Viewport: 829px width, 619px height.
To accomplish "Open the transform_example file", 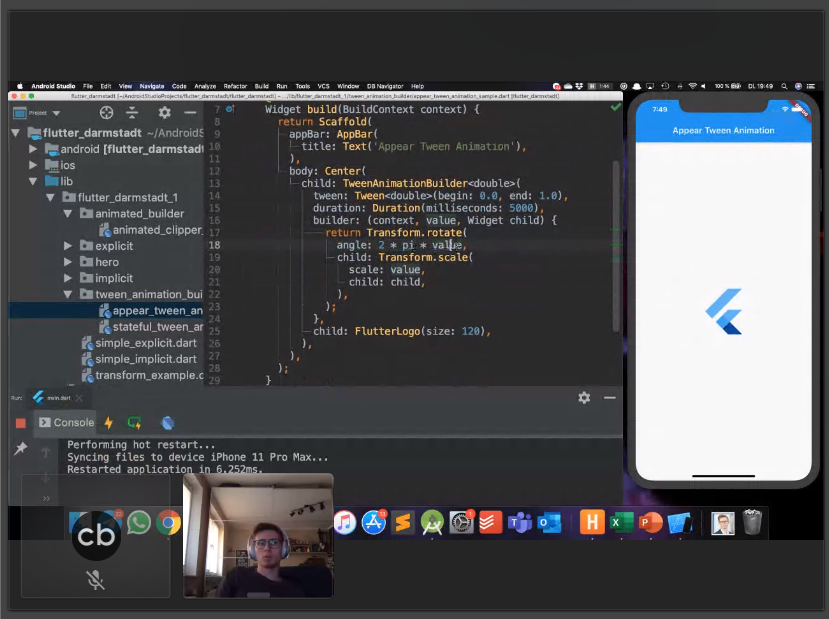I will [142, 375].
